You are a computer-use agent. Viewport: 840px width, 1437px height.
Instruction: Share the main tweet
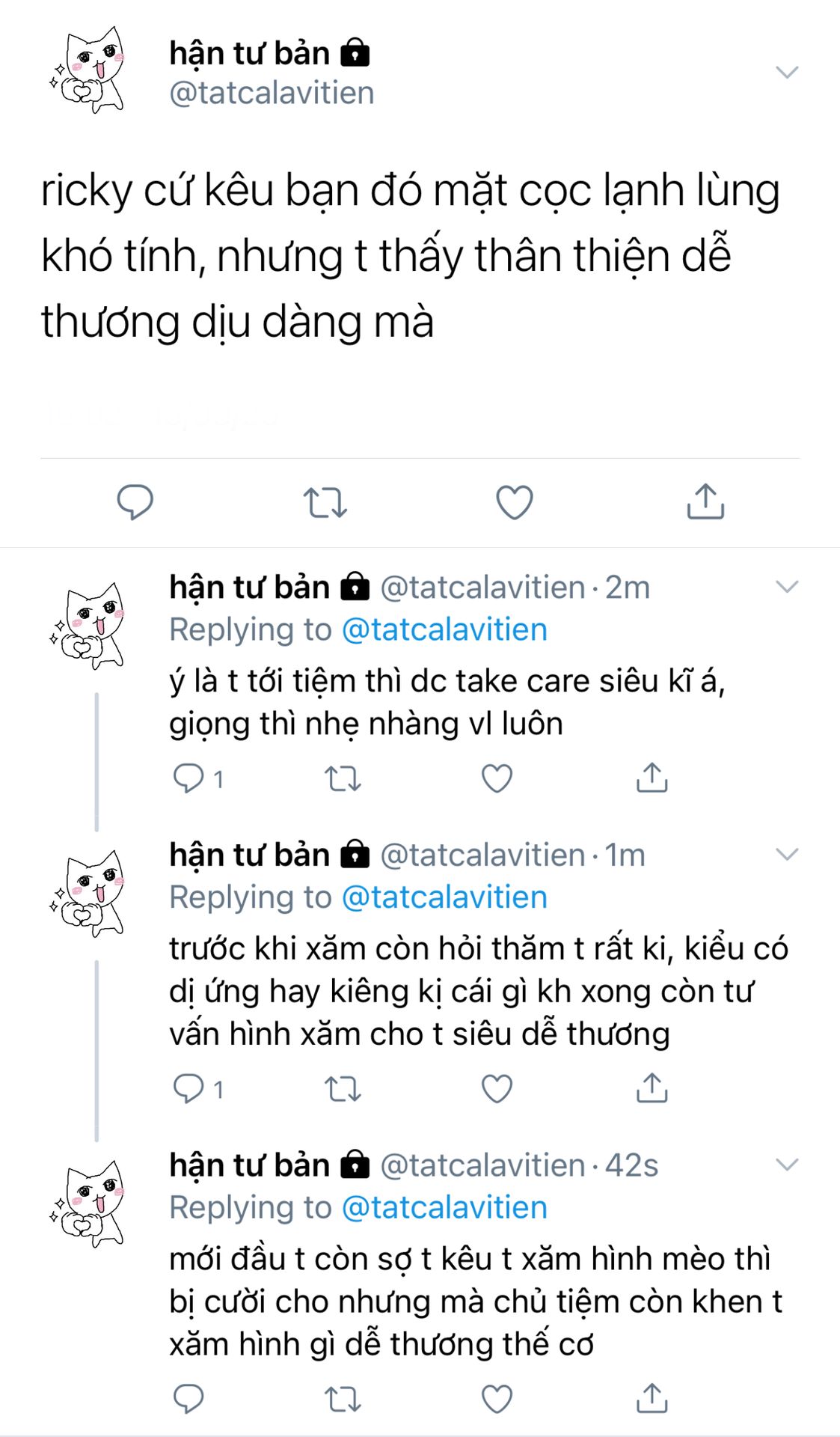705,501
